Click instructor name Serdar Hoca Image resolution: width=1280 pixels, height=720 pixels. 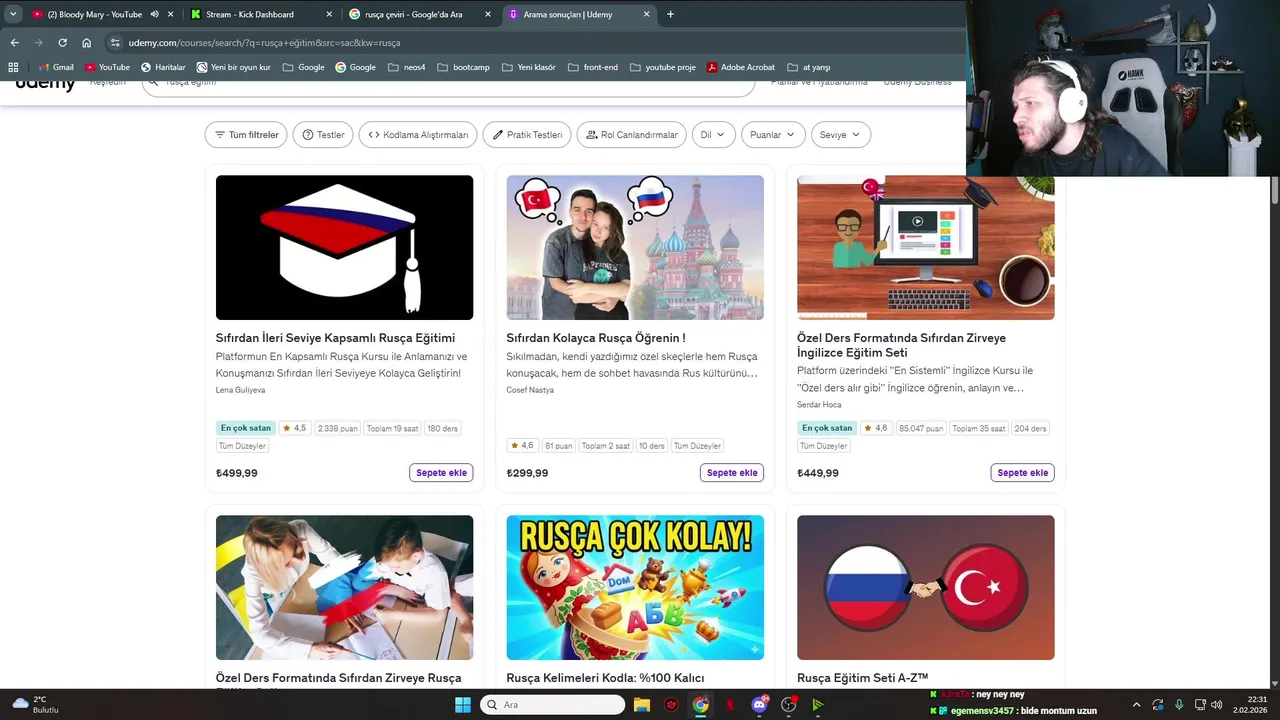pyautogui.click(x=819, y=405)
